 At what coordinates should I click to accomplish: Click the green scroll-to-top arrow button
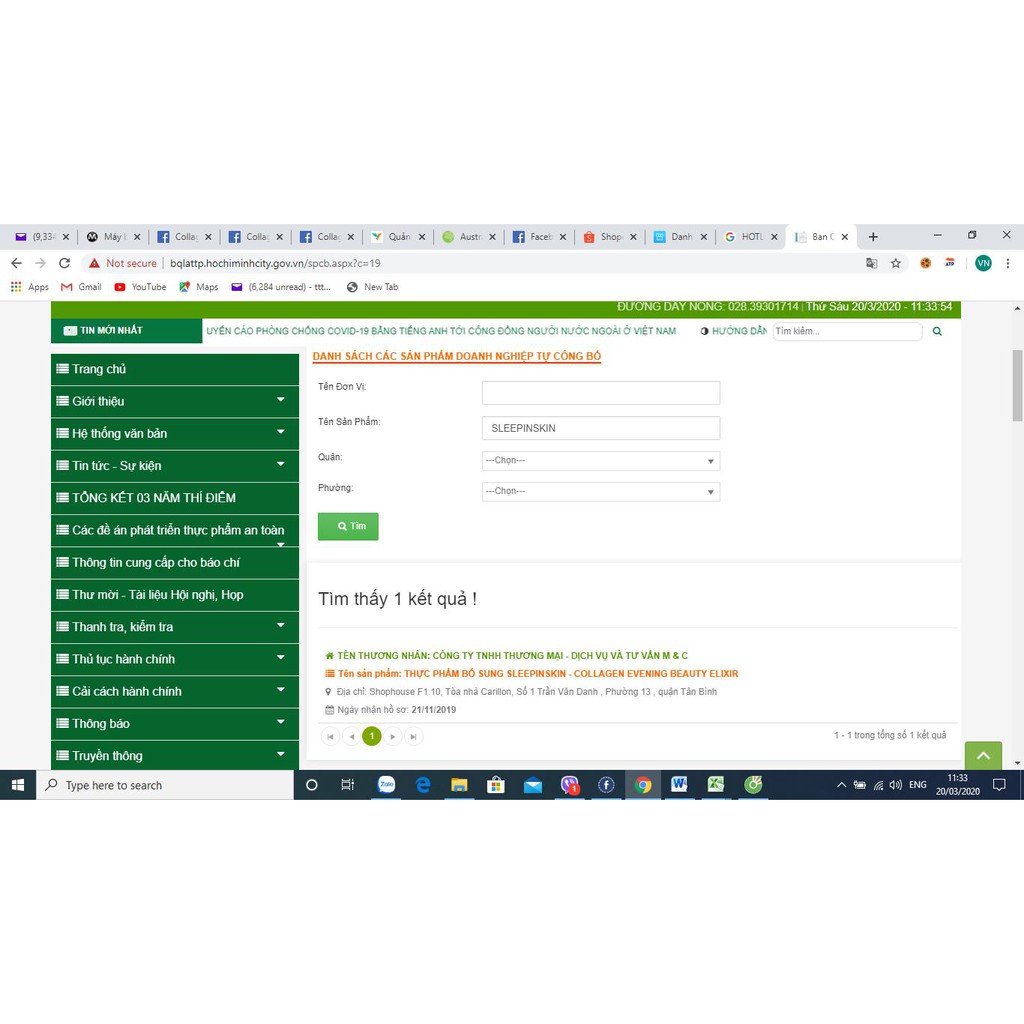[x=983, y=756]
